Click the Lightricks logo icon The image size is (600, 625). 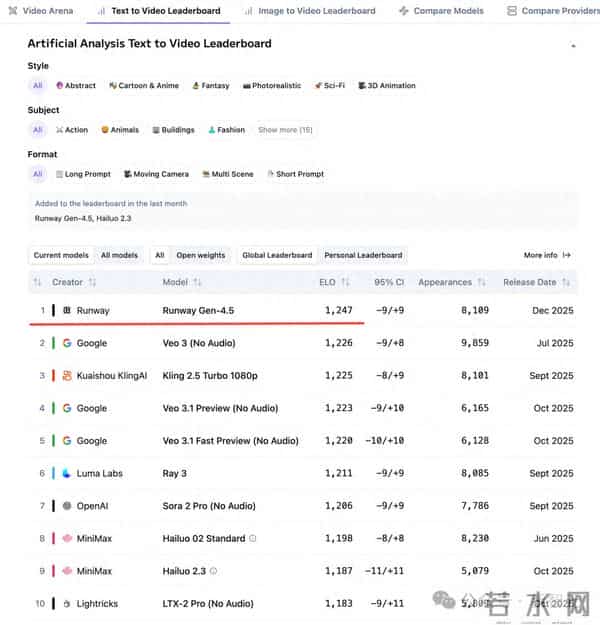point(66,604)
